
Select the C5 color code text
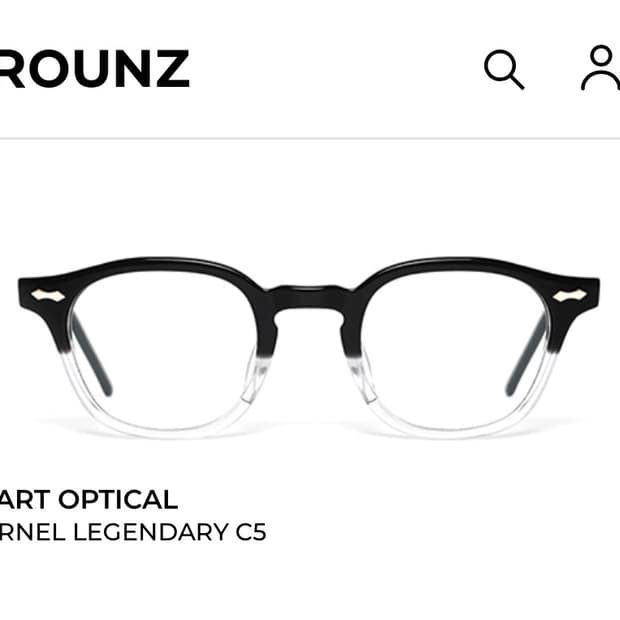point(251,532)
